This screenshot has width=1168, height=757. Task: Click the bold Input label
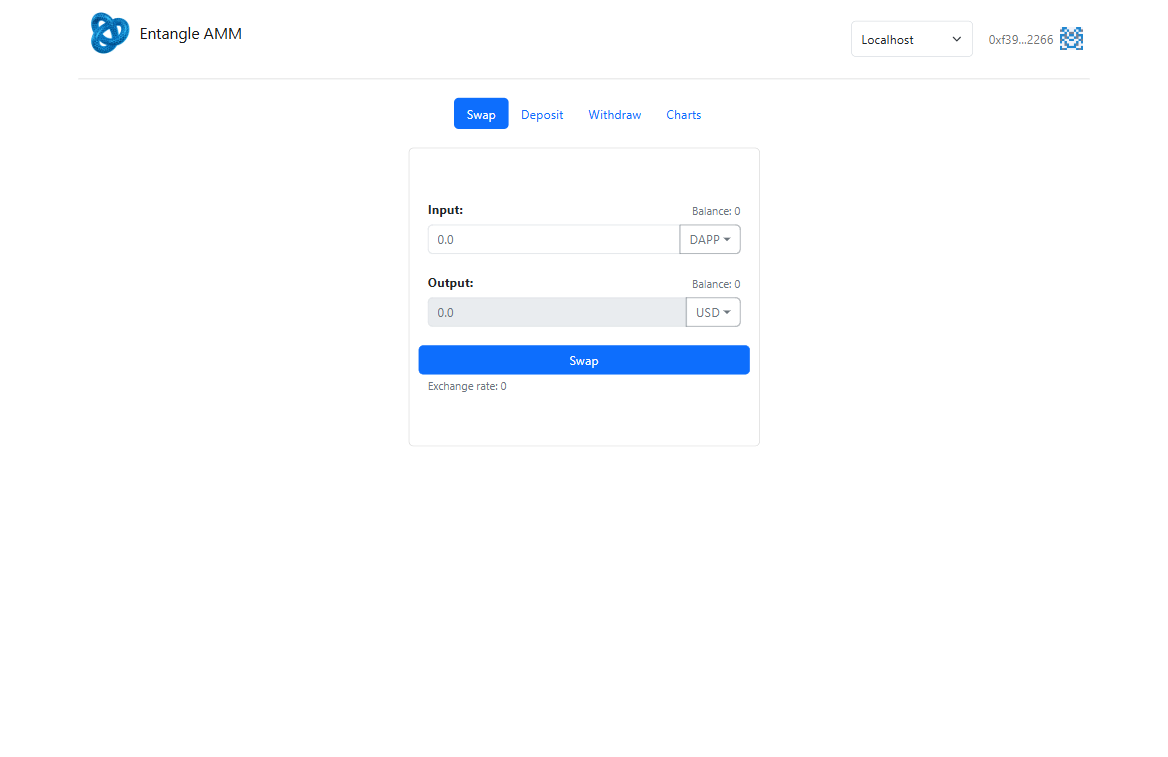[446, 210]
